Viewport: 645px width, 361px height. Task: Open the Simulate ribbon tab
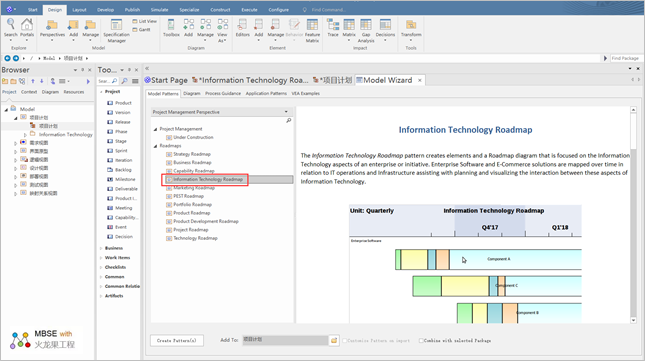(x=159, y=9)
